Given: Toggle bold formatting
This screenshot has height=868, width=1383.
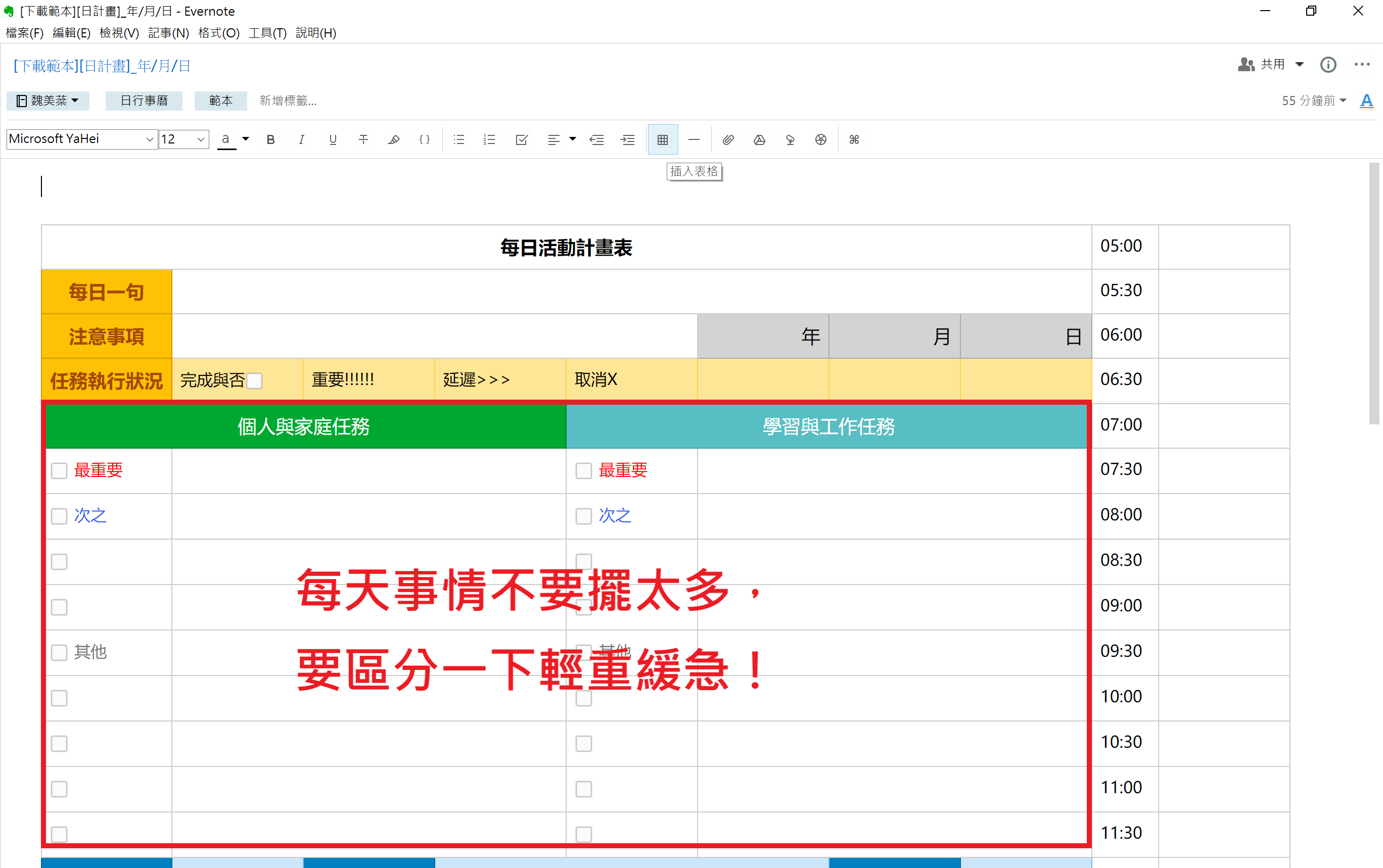Looking at the screenshot, I should pos(270,139).
